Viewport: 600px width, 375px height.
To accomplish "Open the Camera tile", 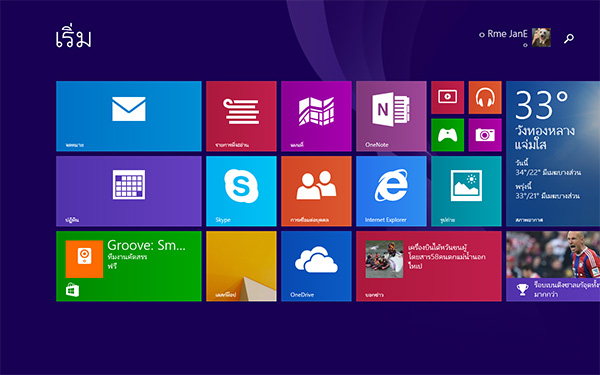I will pos(485,135).
